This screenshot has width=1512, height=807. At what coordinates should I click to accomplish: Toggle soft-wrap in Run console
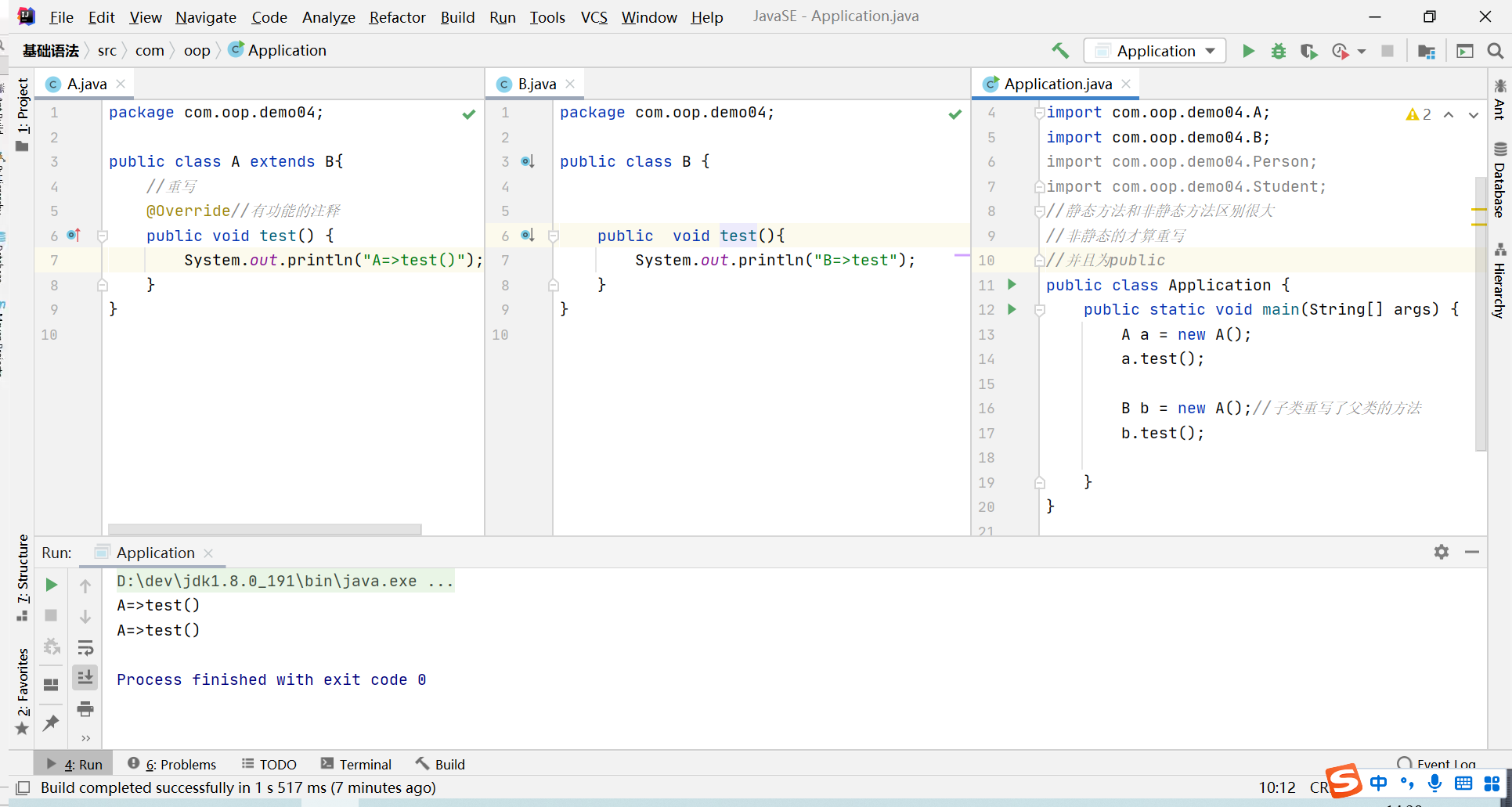coord(85,647)
